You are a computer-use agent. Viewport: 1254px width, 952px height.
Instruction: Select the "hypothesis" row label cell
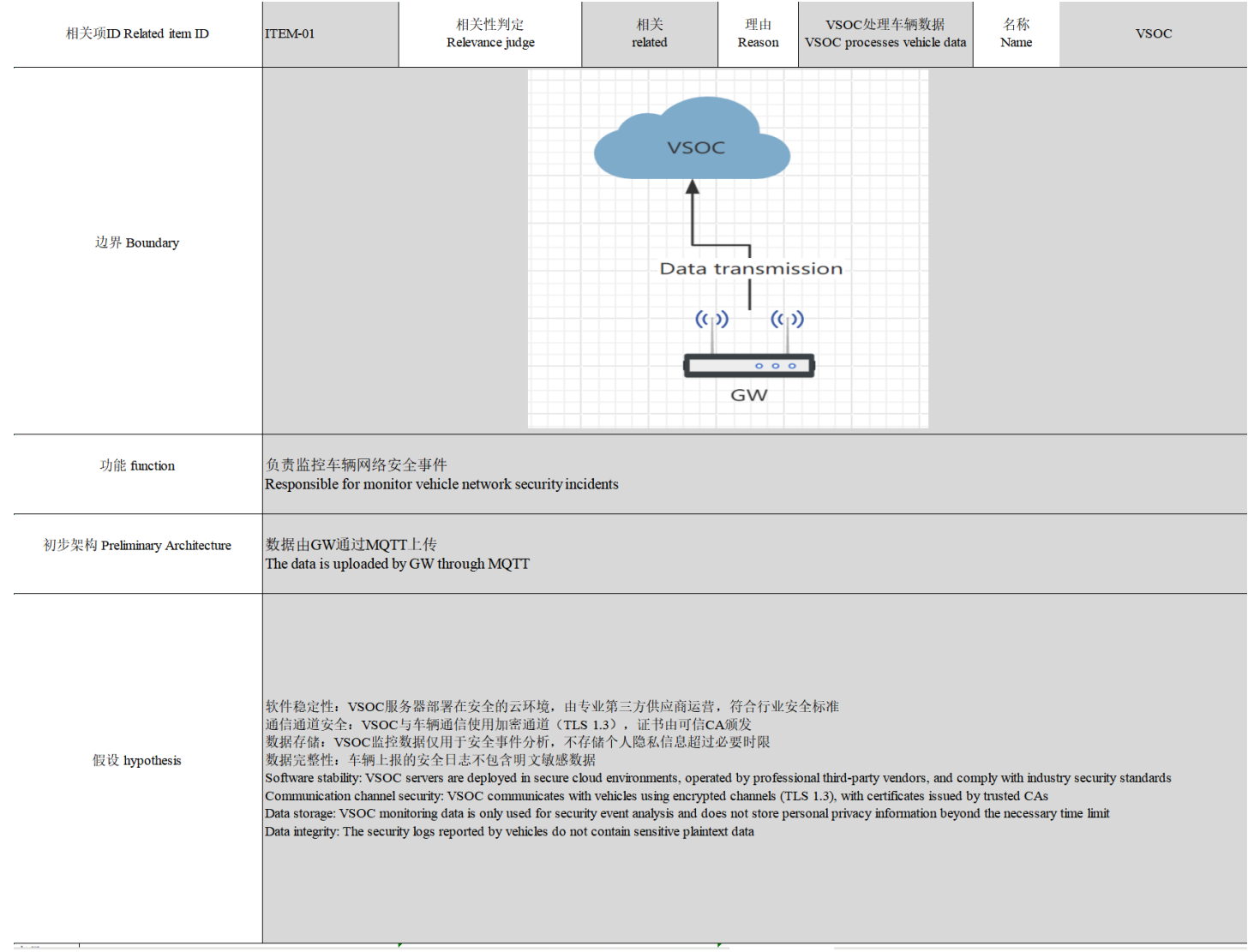(x=137, y=761)
